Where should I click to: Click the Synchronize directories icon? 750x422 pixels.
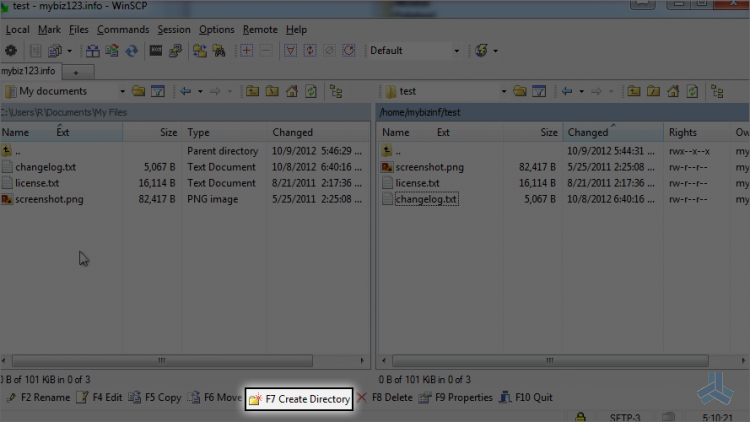[112, 50]
